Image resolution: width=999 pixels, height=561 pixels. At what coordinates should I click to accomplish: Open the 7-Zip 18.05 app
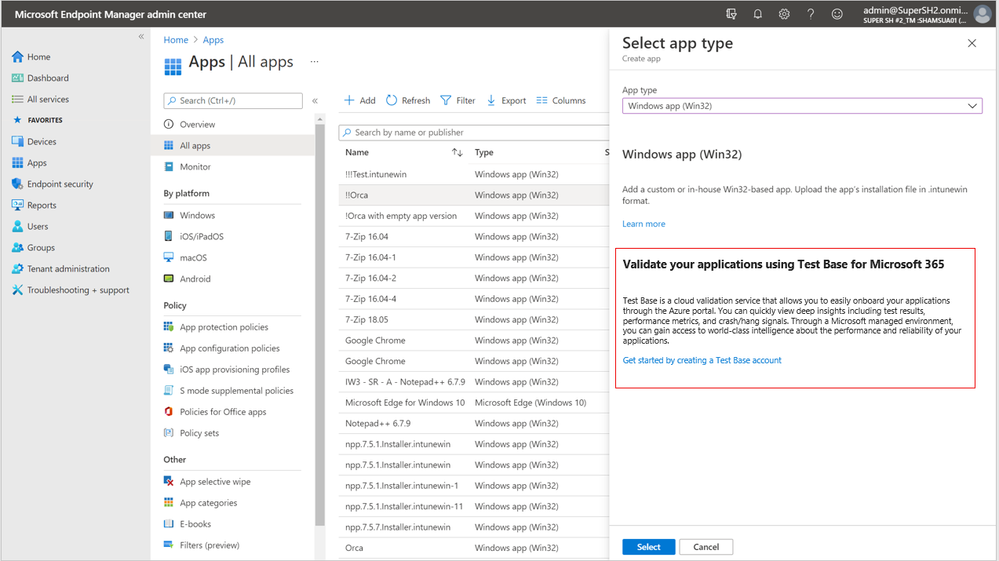pos(474,320)
